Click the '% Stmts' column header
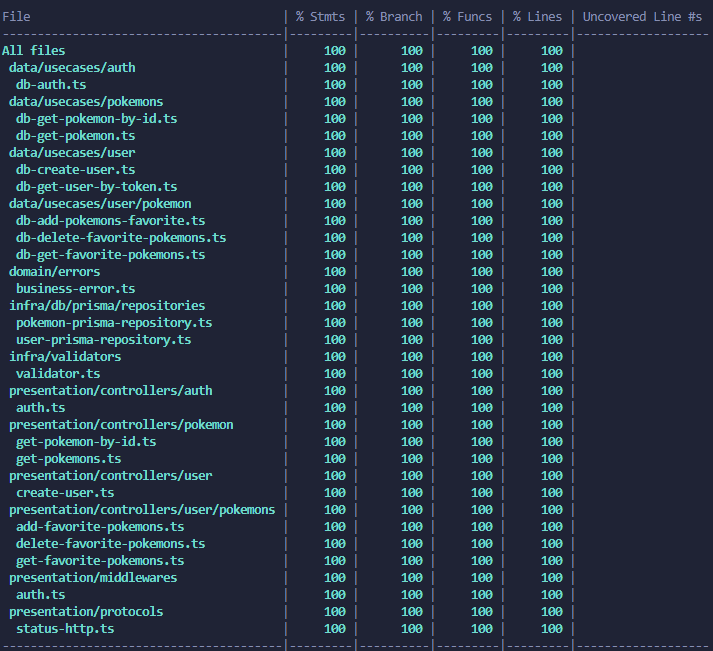 click(x=320, y=17)
